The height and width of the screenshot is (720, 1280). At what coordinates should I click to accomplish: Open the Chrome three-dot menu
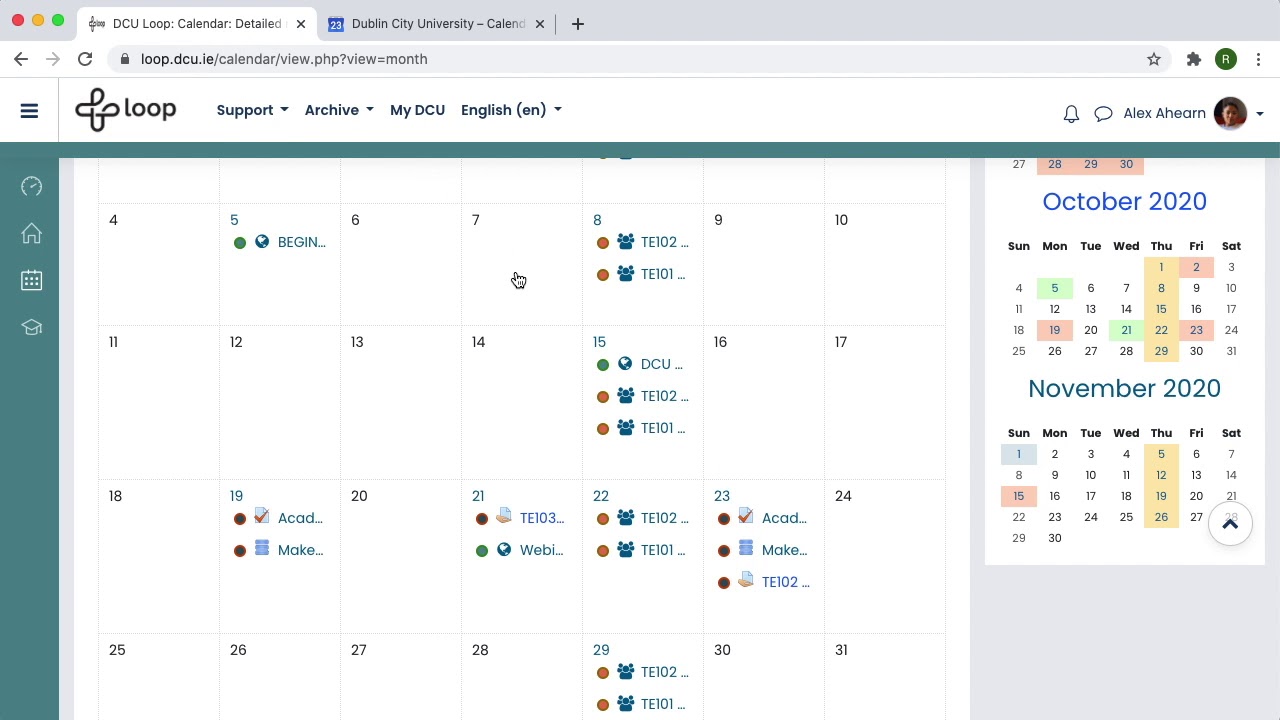coord(1259,59)
